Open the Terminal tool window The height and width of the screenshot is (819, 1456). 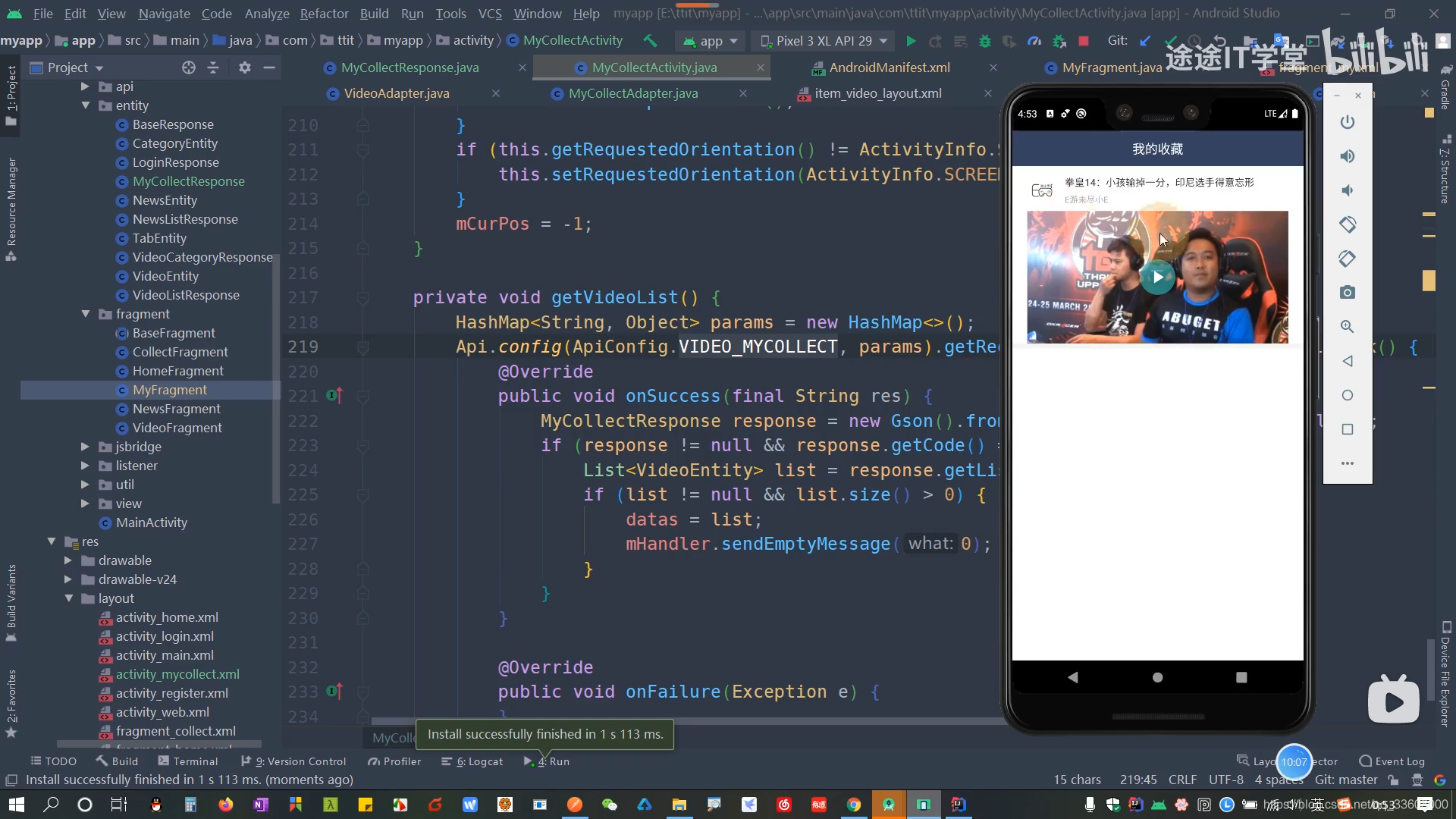pos(187,761)
